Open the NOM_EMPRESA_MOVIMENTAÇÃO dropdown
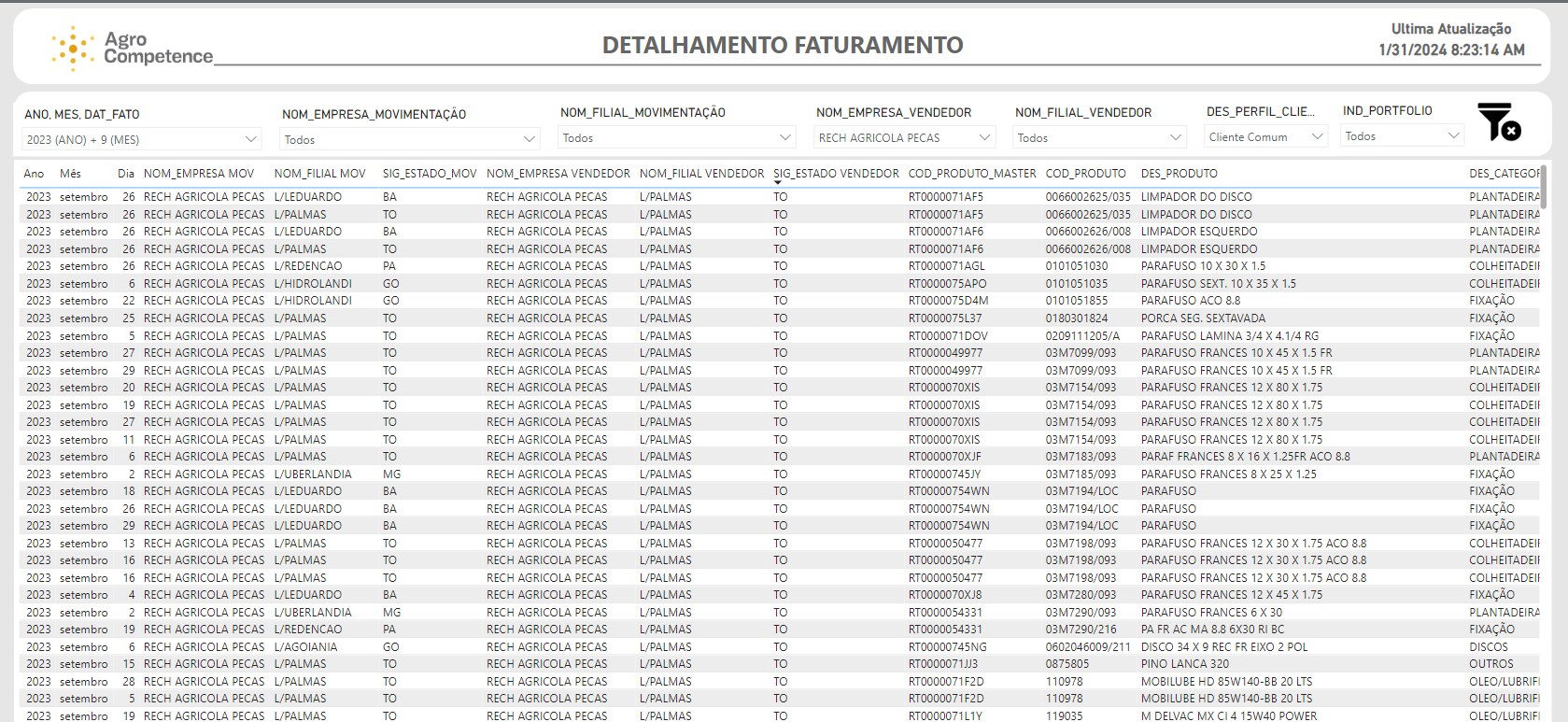 (x=410, y=139)
